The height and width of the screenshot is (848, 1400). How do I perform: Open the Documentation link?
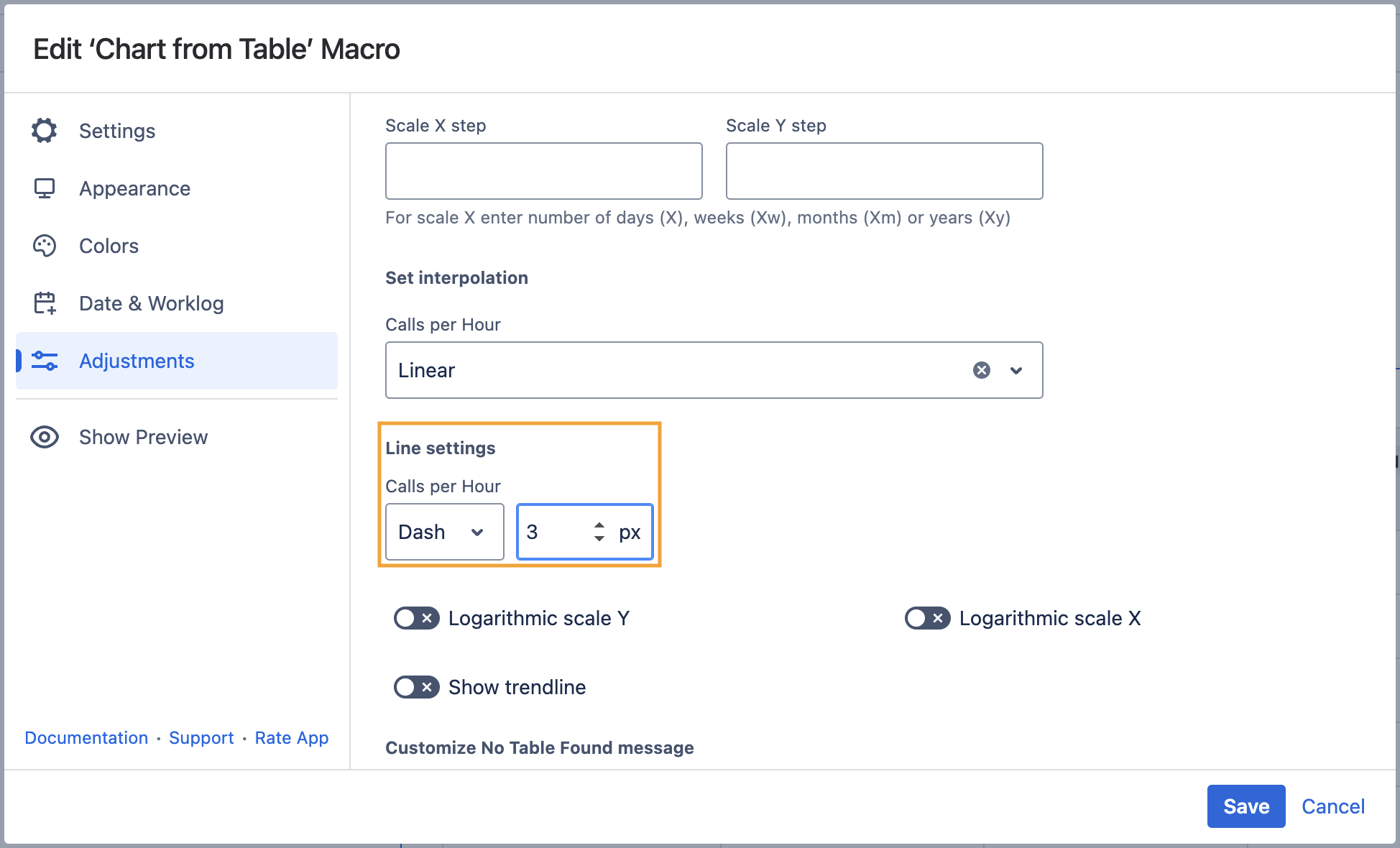click(x=86, y=738)
